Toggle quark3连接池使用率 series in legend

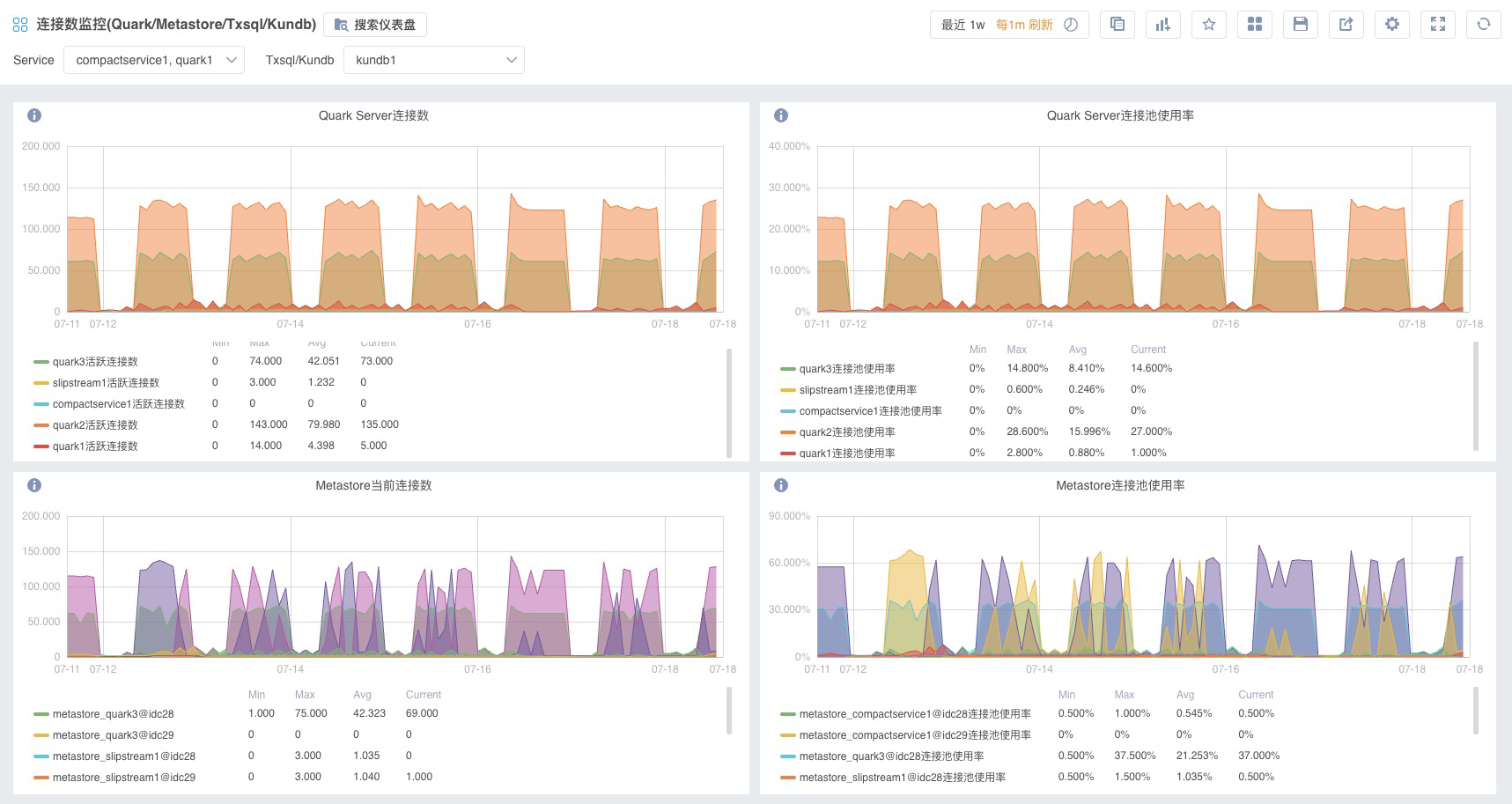[x=847, y=368]
